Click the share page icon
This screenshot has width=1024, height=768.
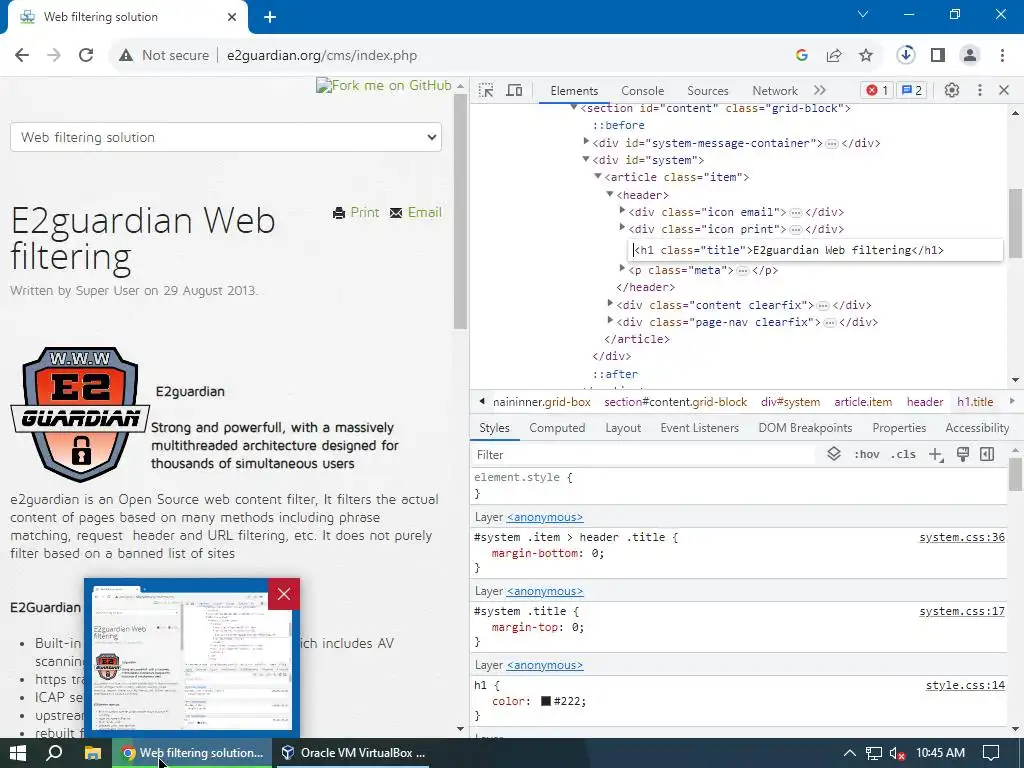[834, 56]
